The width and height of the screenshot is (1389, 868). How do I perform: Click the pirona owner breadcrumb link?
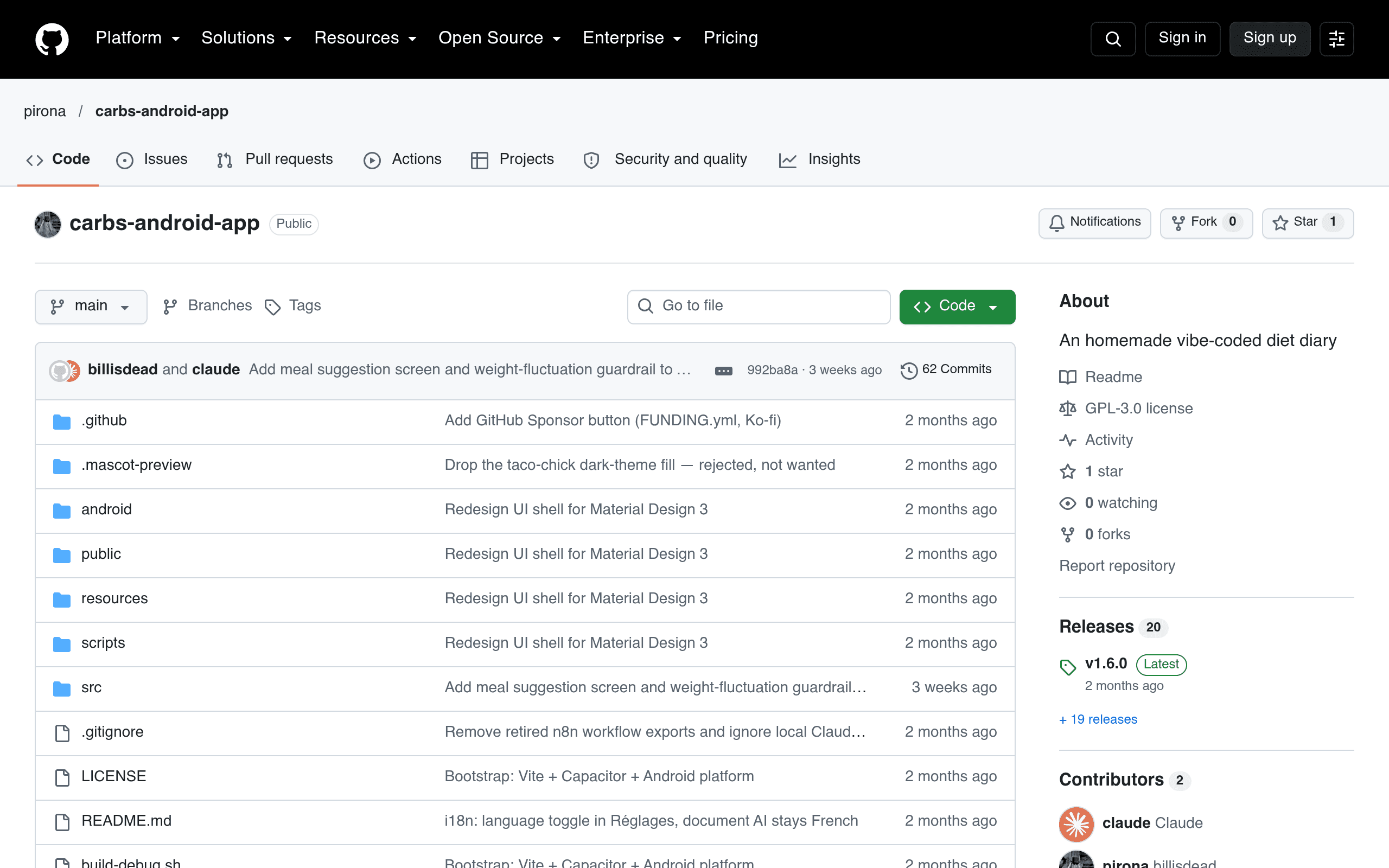[x=45, y=111]
